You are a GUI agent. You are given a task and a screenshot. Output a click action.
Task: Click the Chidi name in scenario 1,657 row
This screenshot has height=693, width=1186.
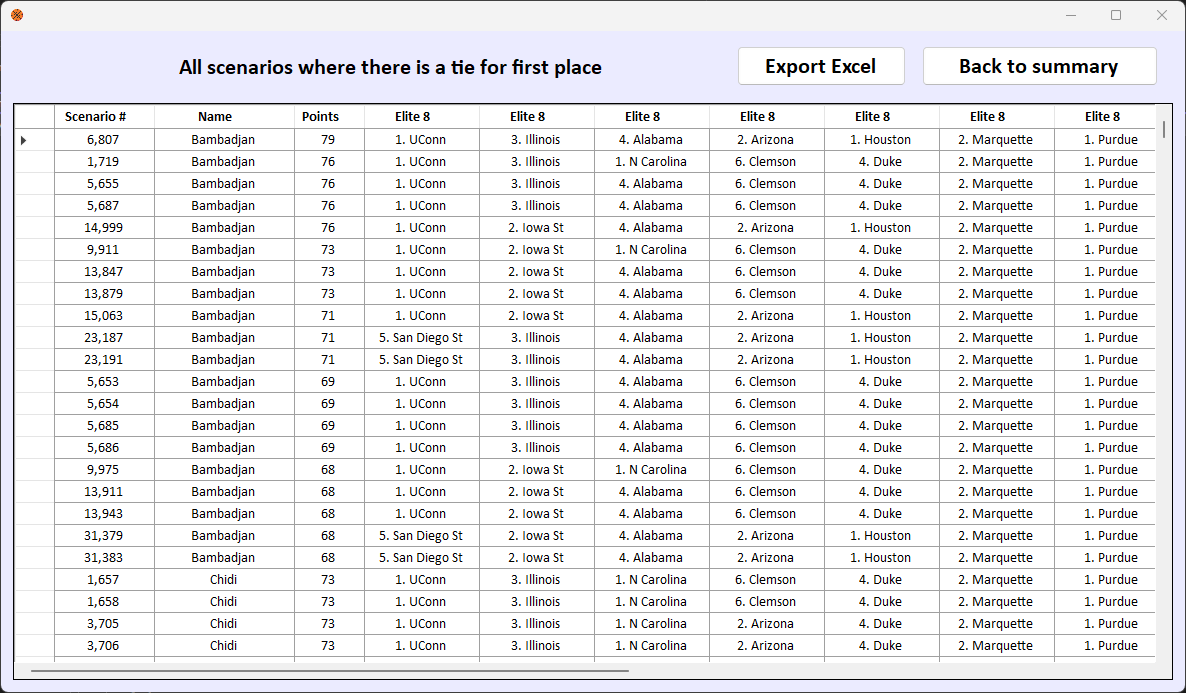(x=224, y=580)
